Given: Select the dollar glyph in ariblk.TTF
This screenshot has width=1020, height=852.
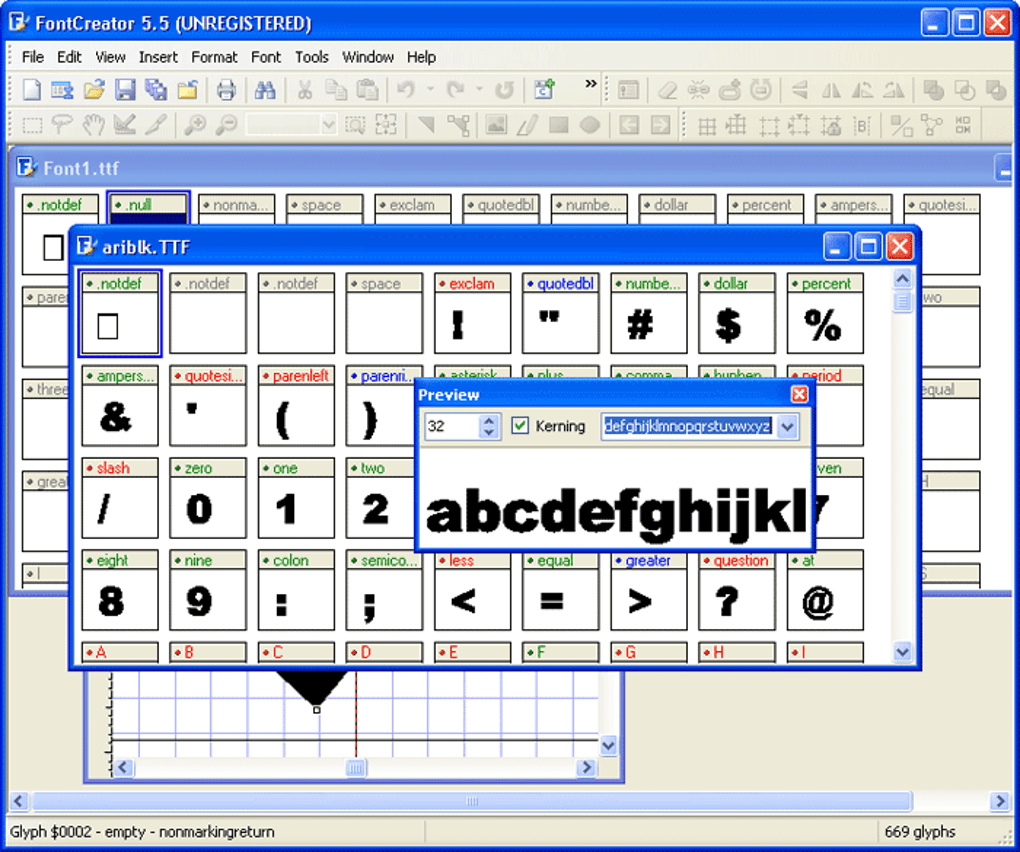Looking at the screenshot, I should (736, 313).
